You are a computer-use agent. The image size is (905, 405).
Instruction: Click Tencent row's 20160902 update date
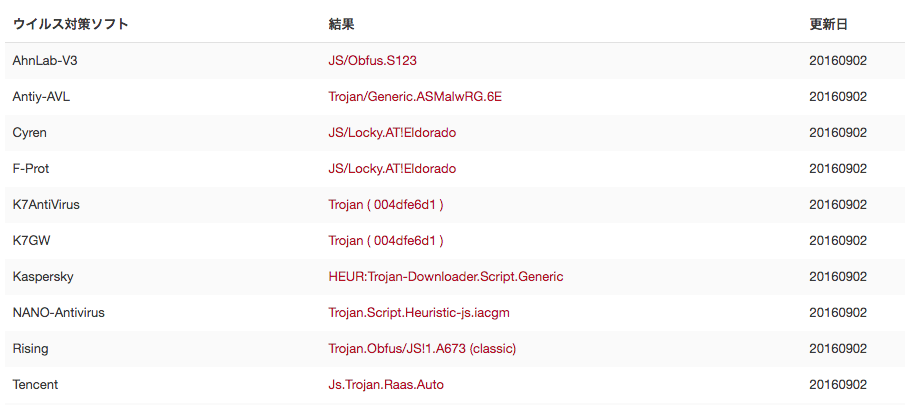pyautogui.click(x=838, y=385)
